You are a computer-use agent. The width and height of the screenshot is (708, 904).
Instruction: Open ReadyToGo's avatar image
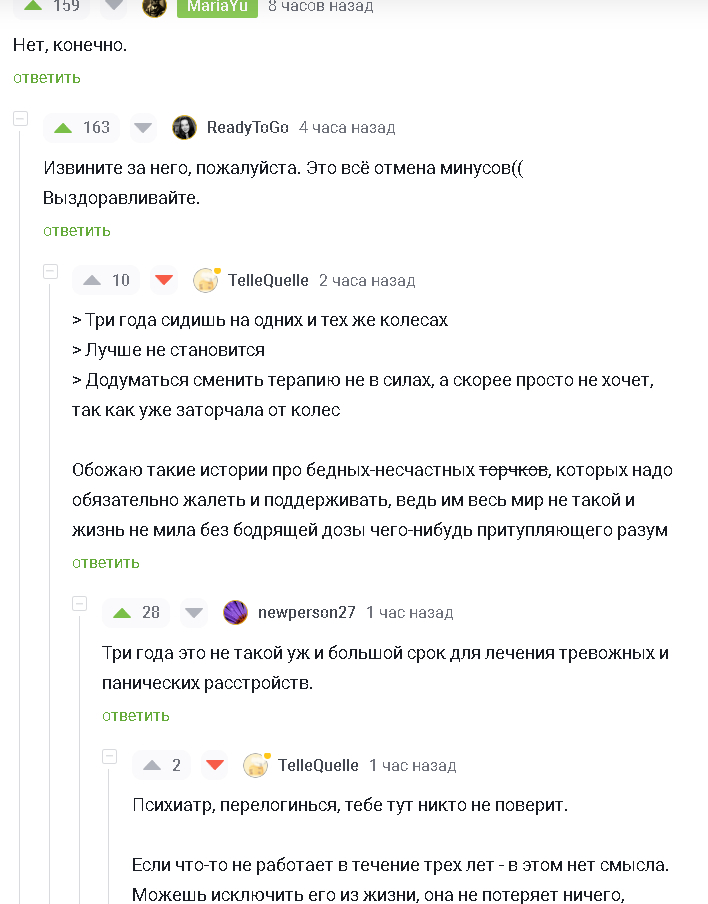click(x=184, y=128)
